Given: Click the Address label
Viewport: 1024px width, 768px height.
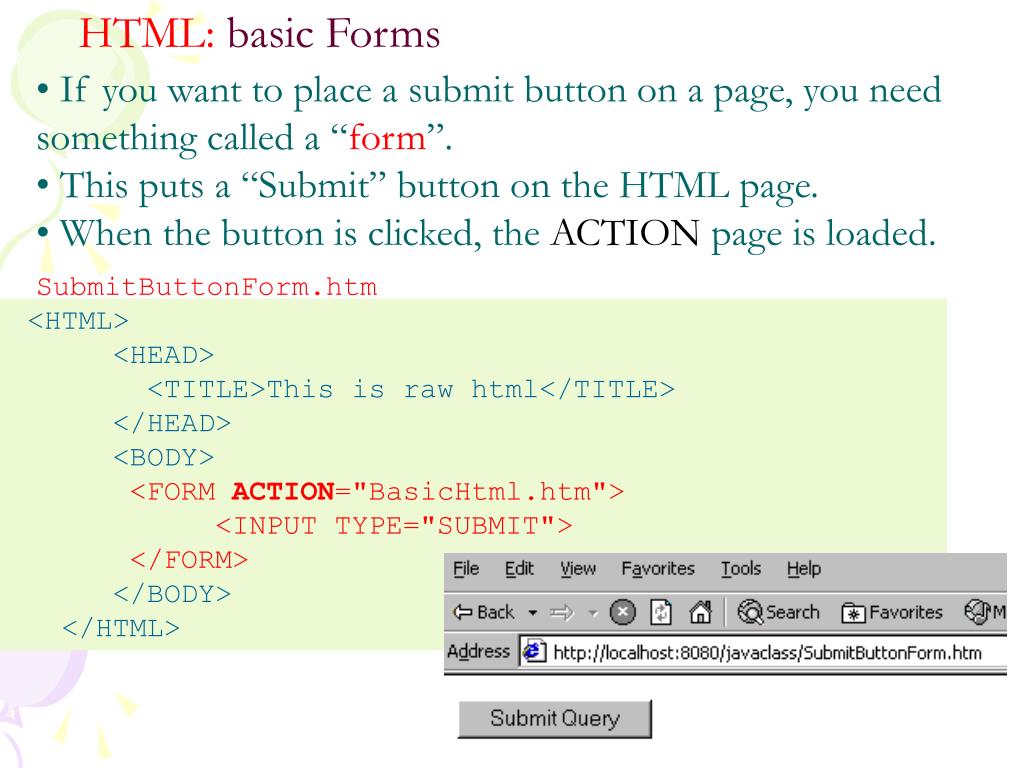Looking at the screenshot, I should pyautogui.click(x=478, y=651).
